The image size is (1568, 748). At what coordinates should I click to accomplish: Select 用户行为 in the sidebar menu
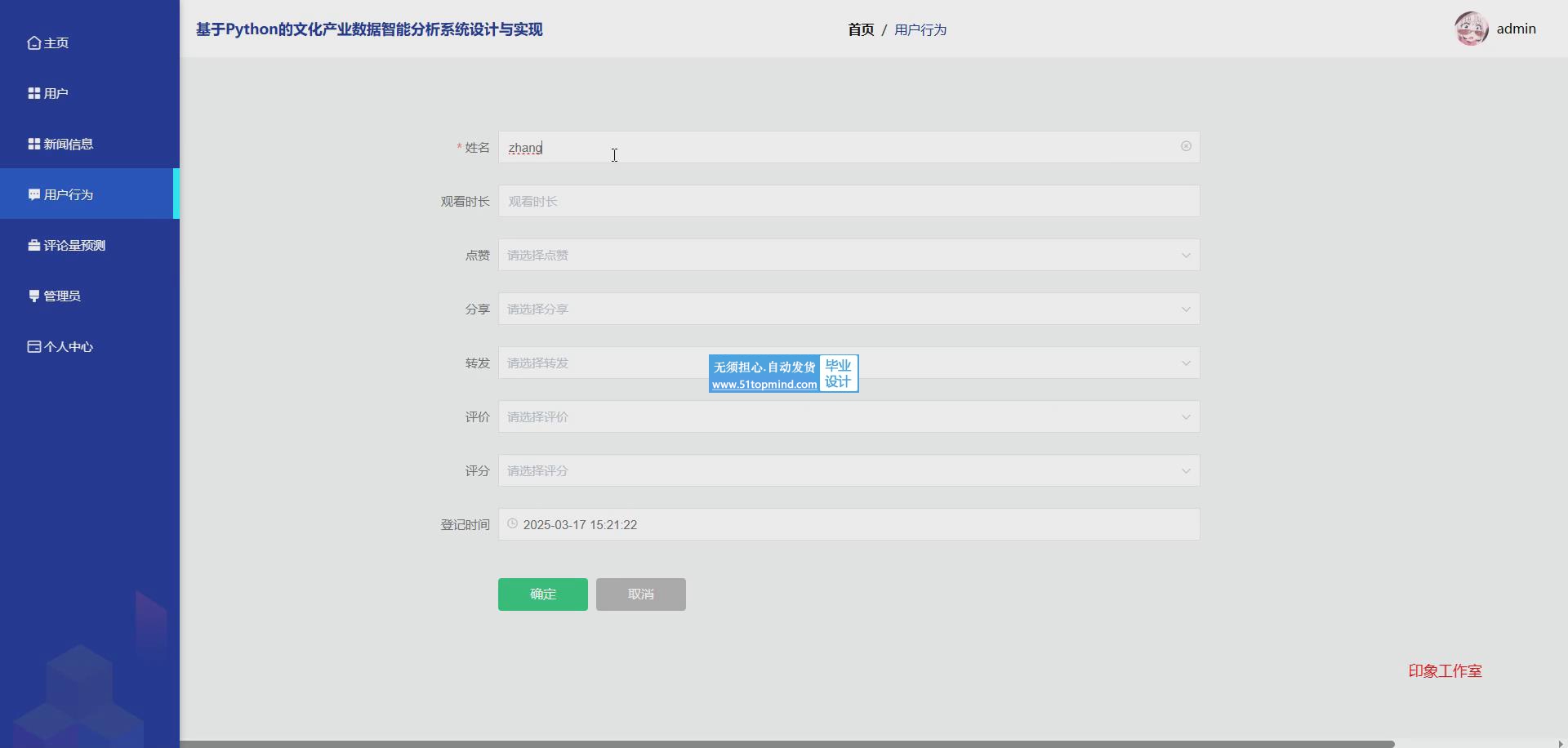[x=69, y=195]
